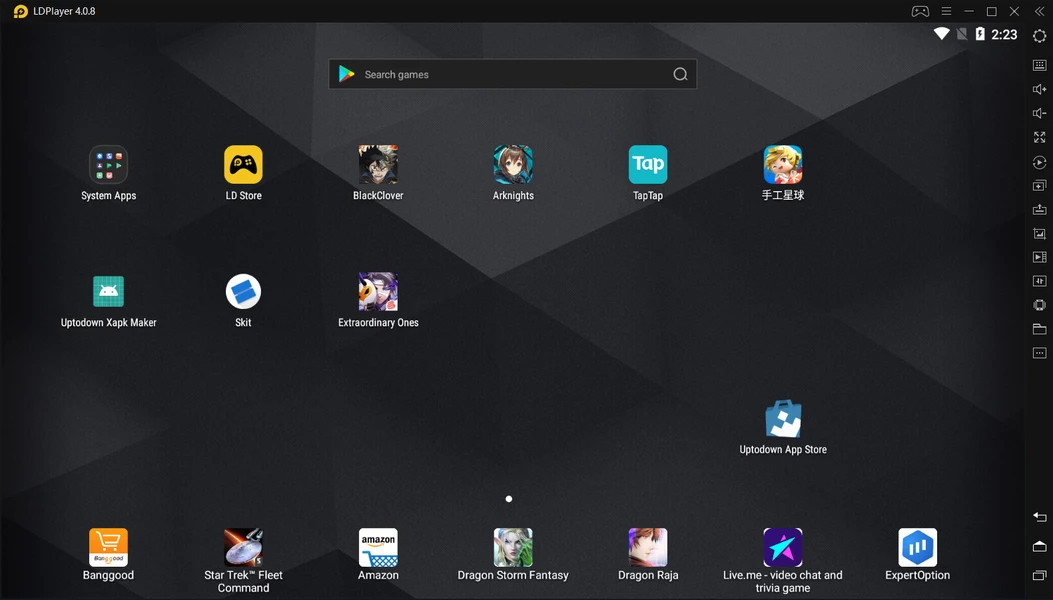
Task: Click the Android recent apps button
Action: click(1040, 575)
